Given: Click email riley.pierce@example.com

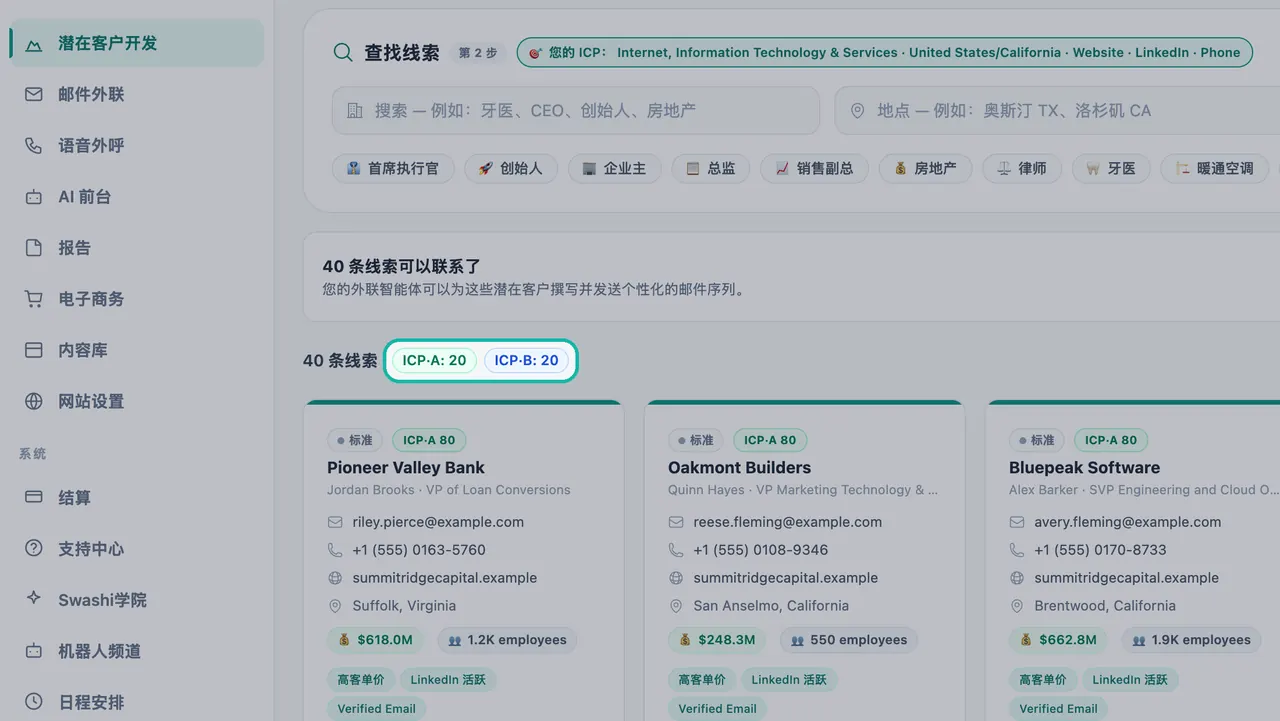Looking at the screenshot, I should click(438, 522).
